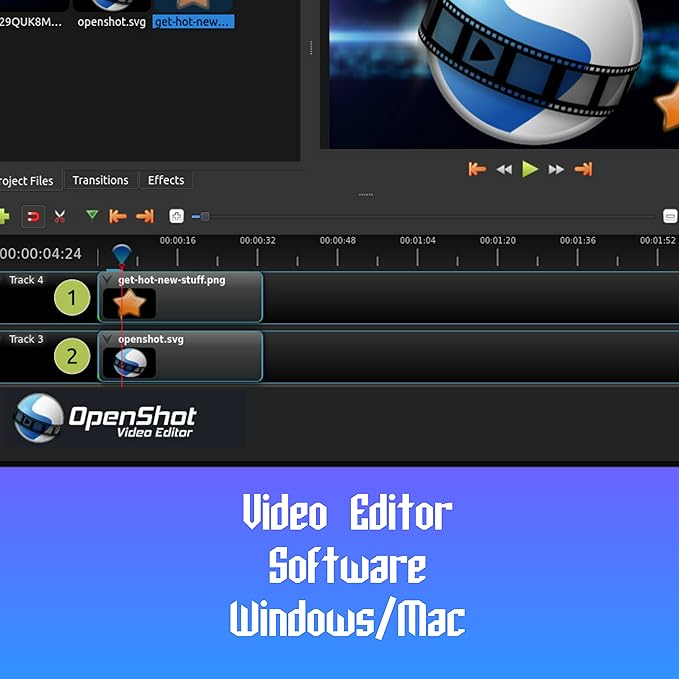
Task: Click the Jump To End playback button
Action: point(583,169)
